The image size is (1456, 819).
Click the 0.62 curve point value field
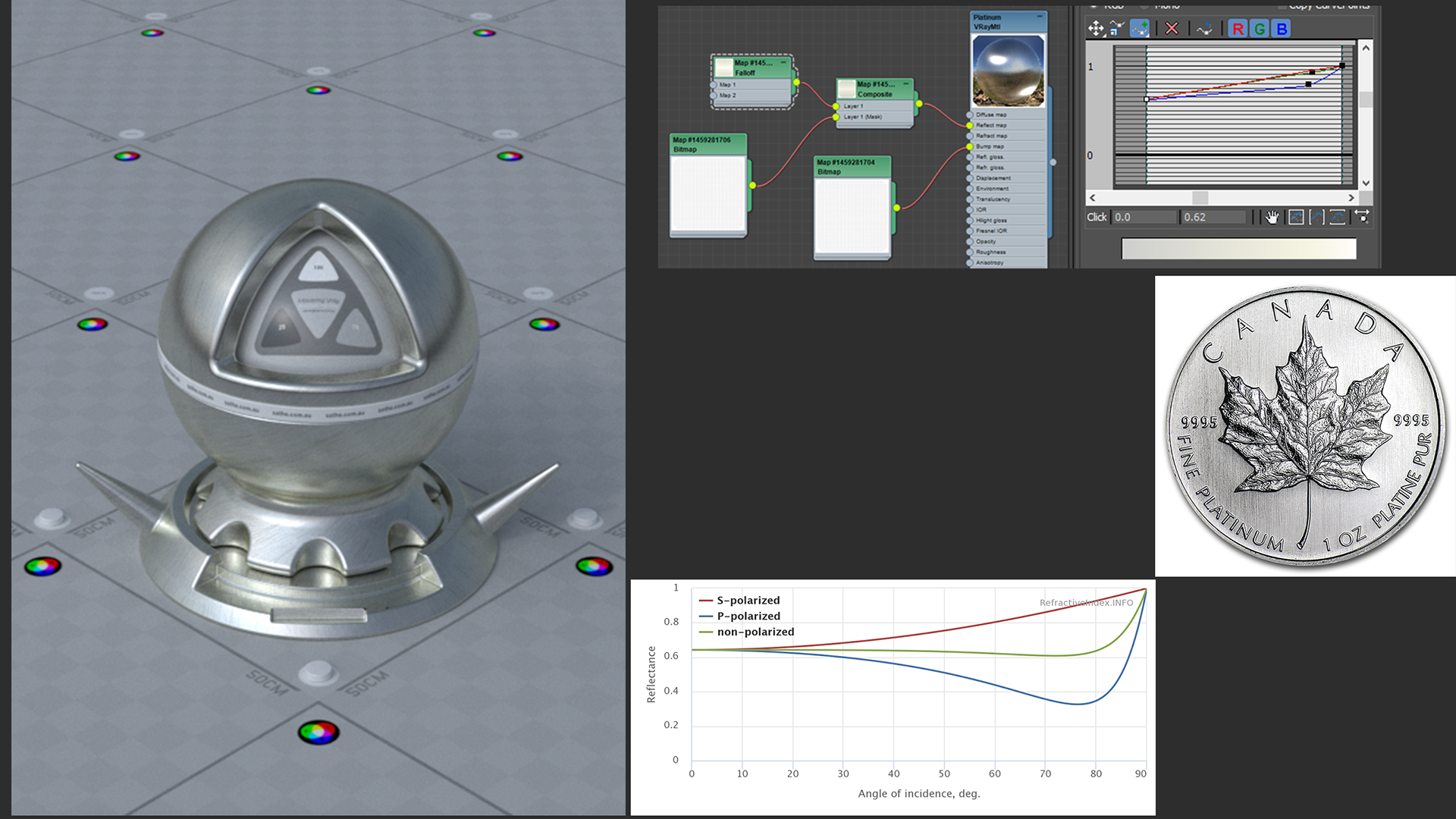tap(1213, 218)
